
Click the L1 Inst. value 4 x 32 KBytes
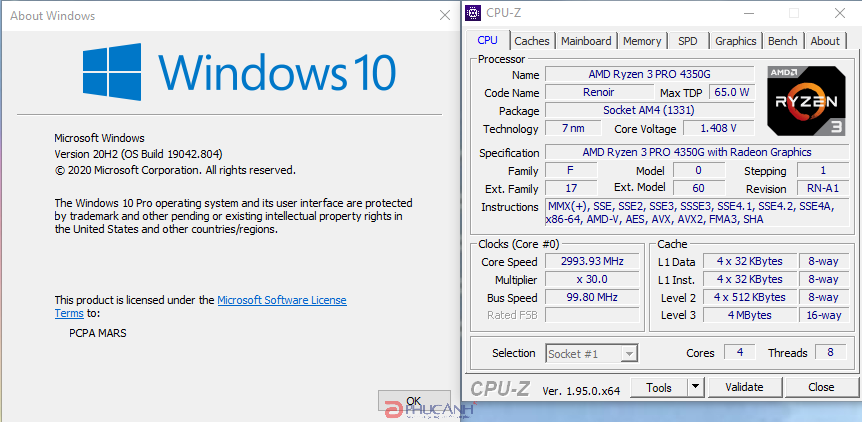[x=750, y=279]
